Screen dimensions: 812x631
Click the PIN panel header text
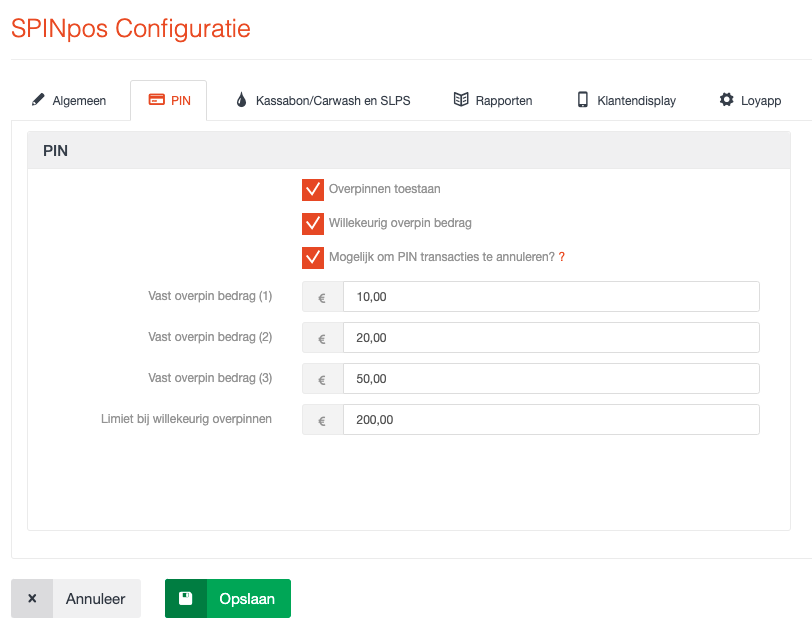coord(55,151)
